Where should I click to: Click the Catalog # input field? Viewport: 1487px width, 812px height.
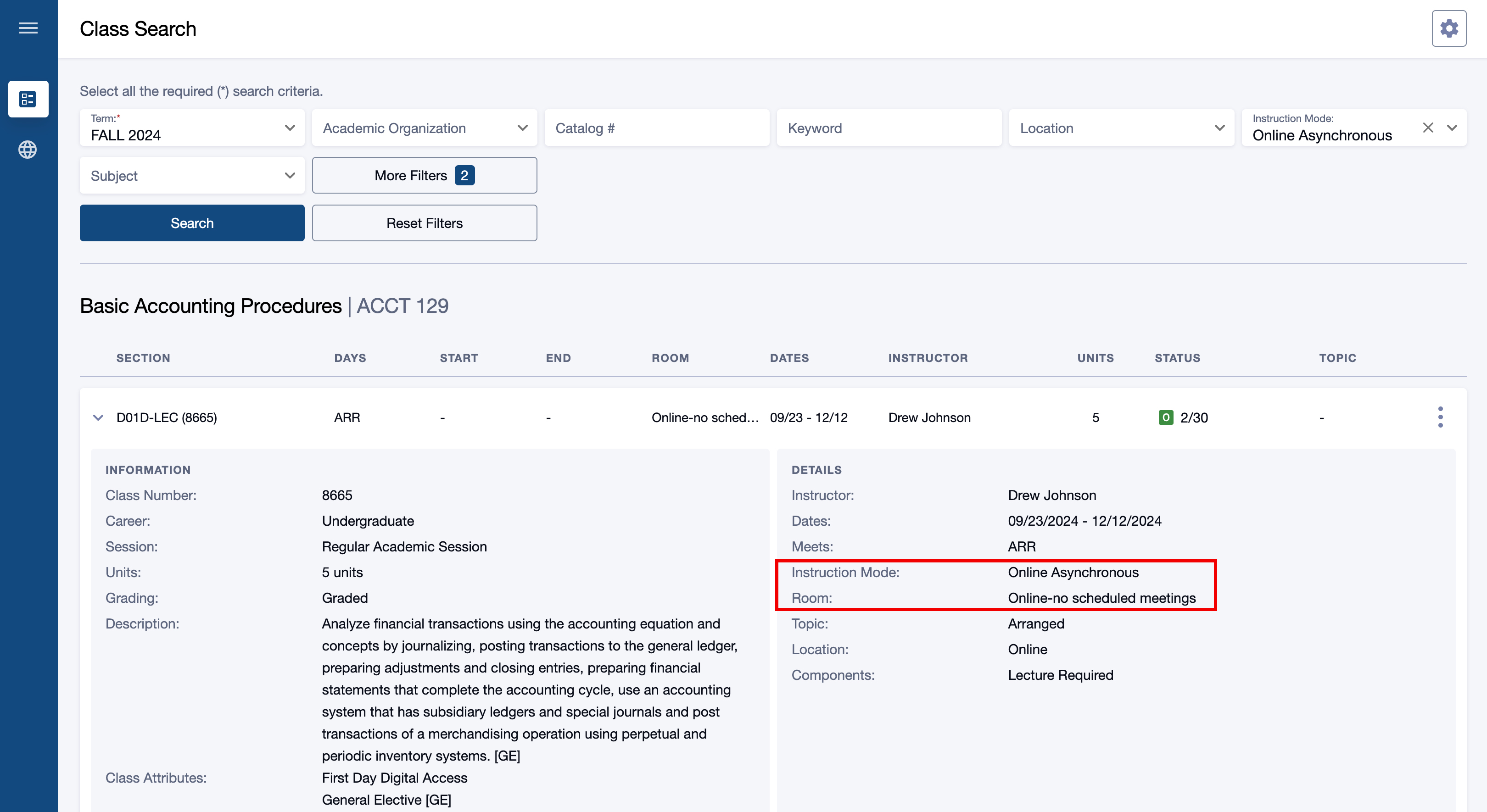pos(657,128)
